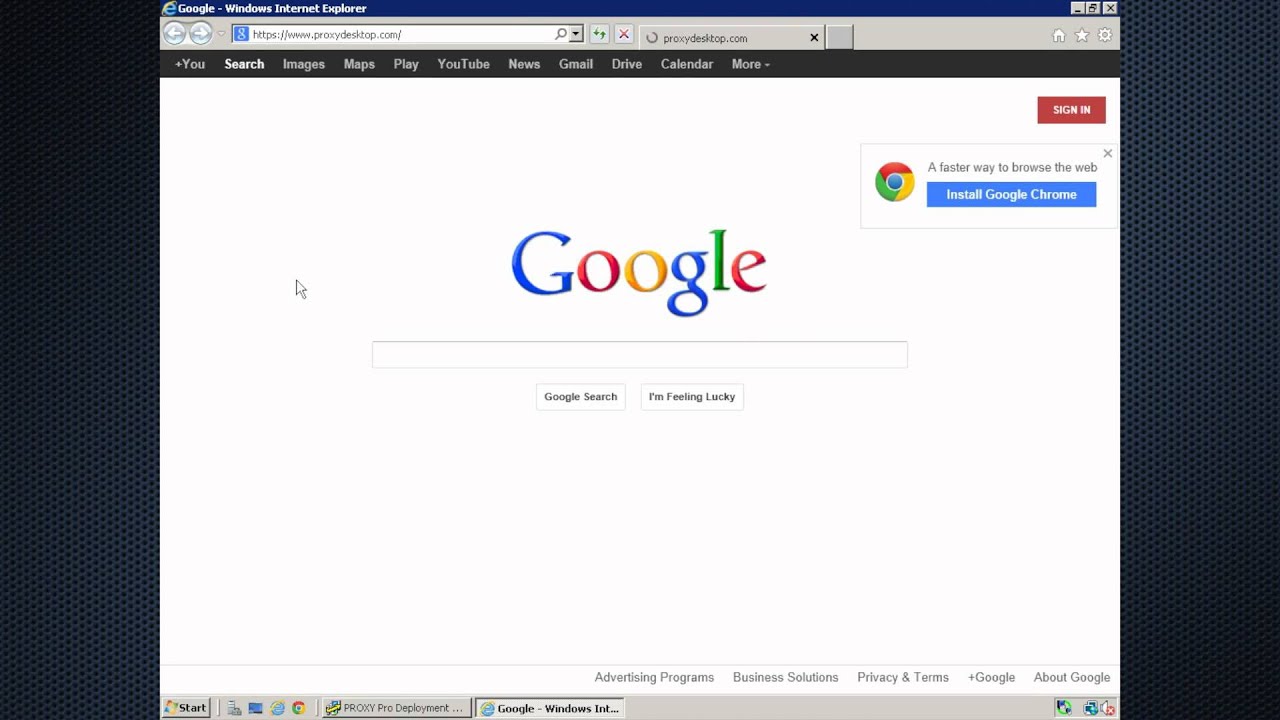Click the I'm Feeling Lucky button

[692, 397]
